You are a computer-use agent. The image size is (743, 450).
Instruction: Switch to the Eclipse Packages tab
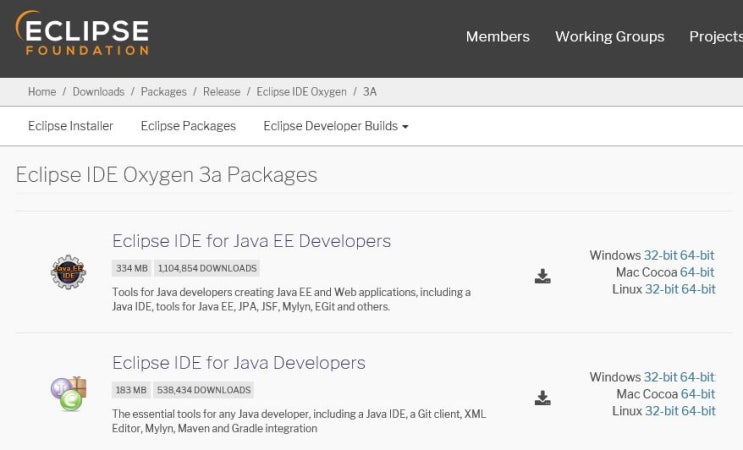pyautogui.click(x=188, y=126)
